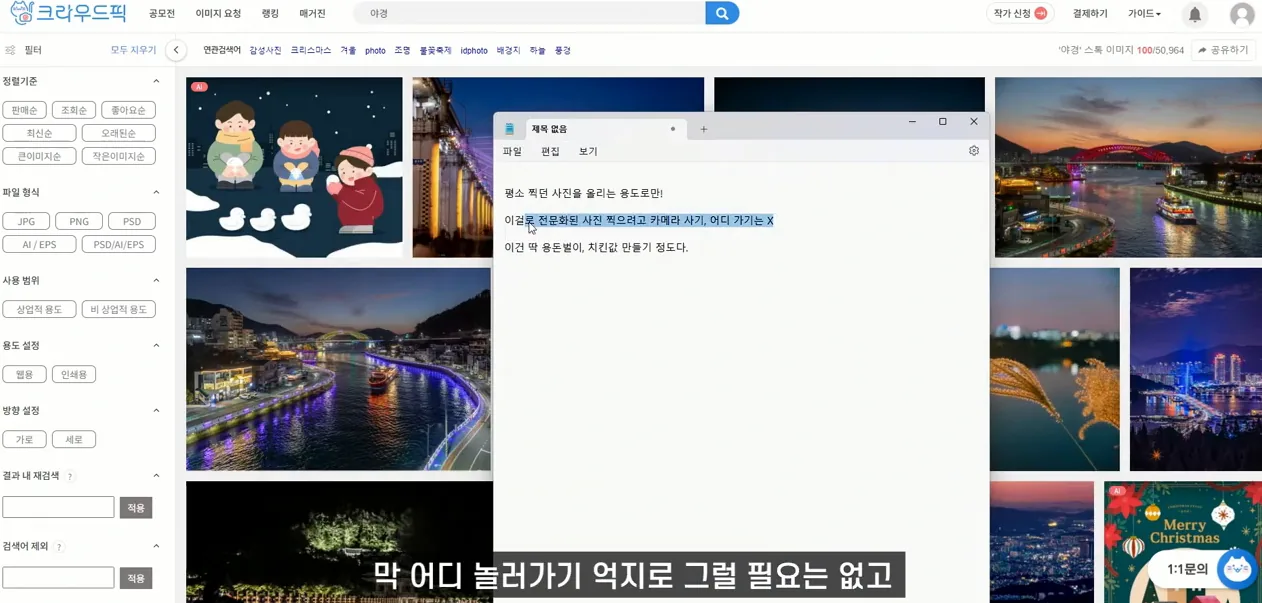1262x603 pixels.
Task: Close the 제목 없음 tab dot
Action: pyautogui.click(x=673, y=129)
